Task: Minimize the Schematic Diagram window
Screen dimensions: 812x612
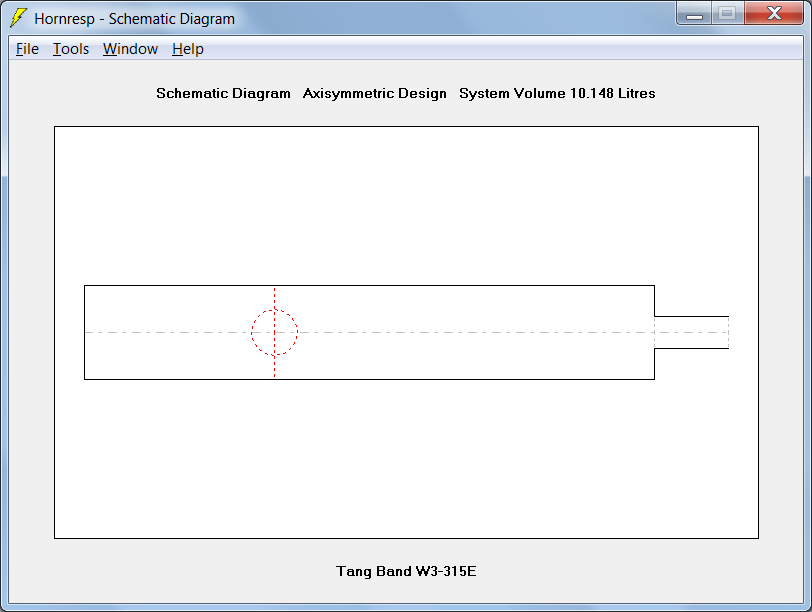Action: 694,14
